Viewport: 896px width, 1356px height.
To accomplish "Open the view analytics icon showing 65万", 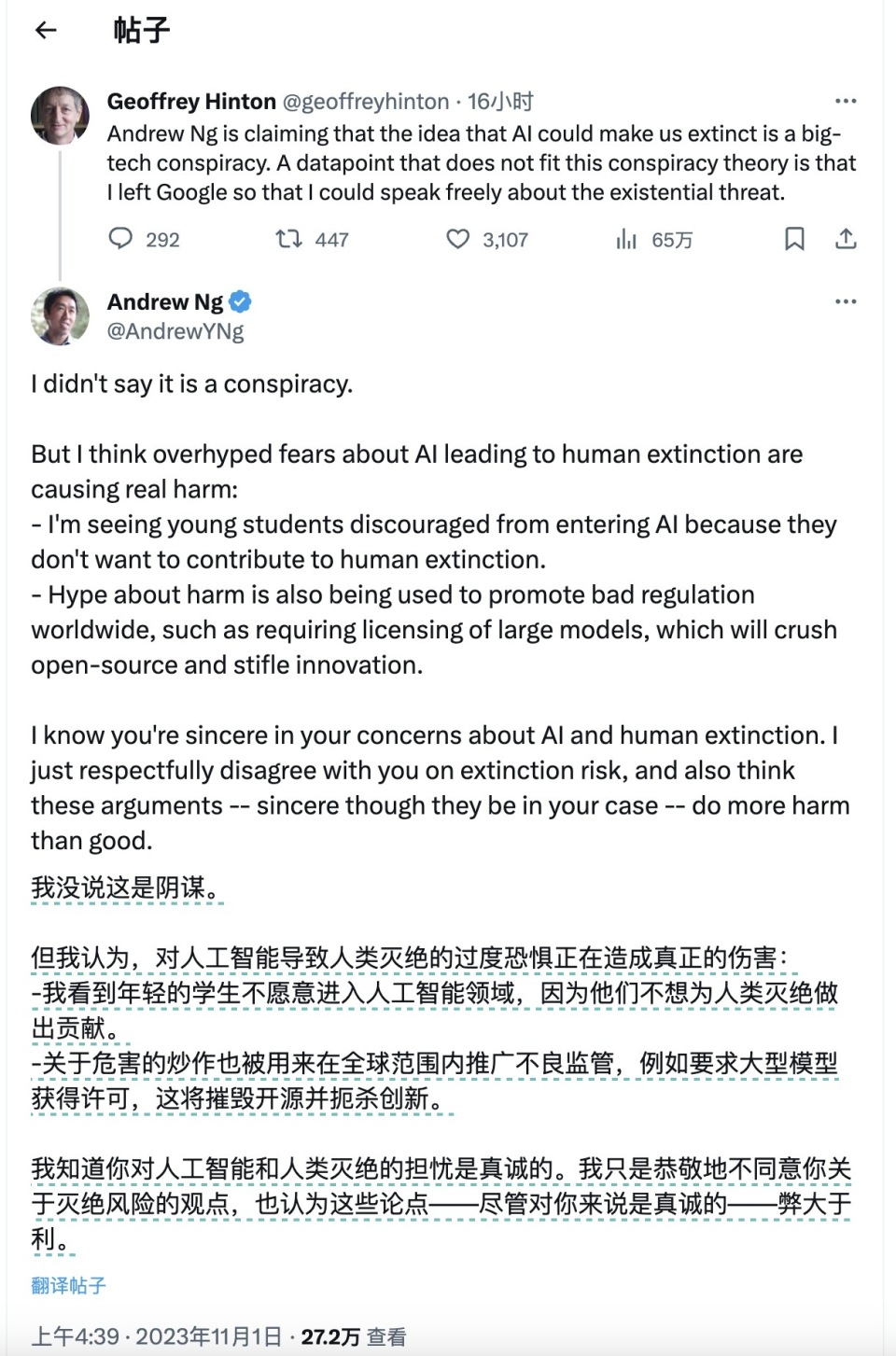I will pos(628,240).
